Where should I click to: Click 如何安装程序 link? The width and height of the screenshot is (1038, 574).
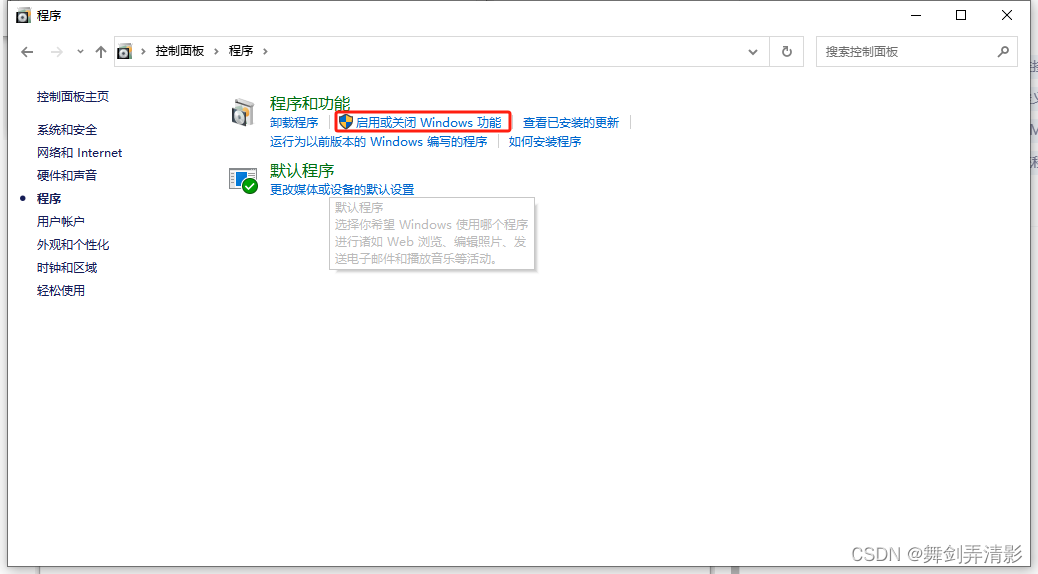[545, 142]
